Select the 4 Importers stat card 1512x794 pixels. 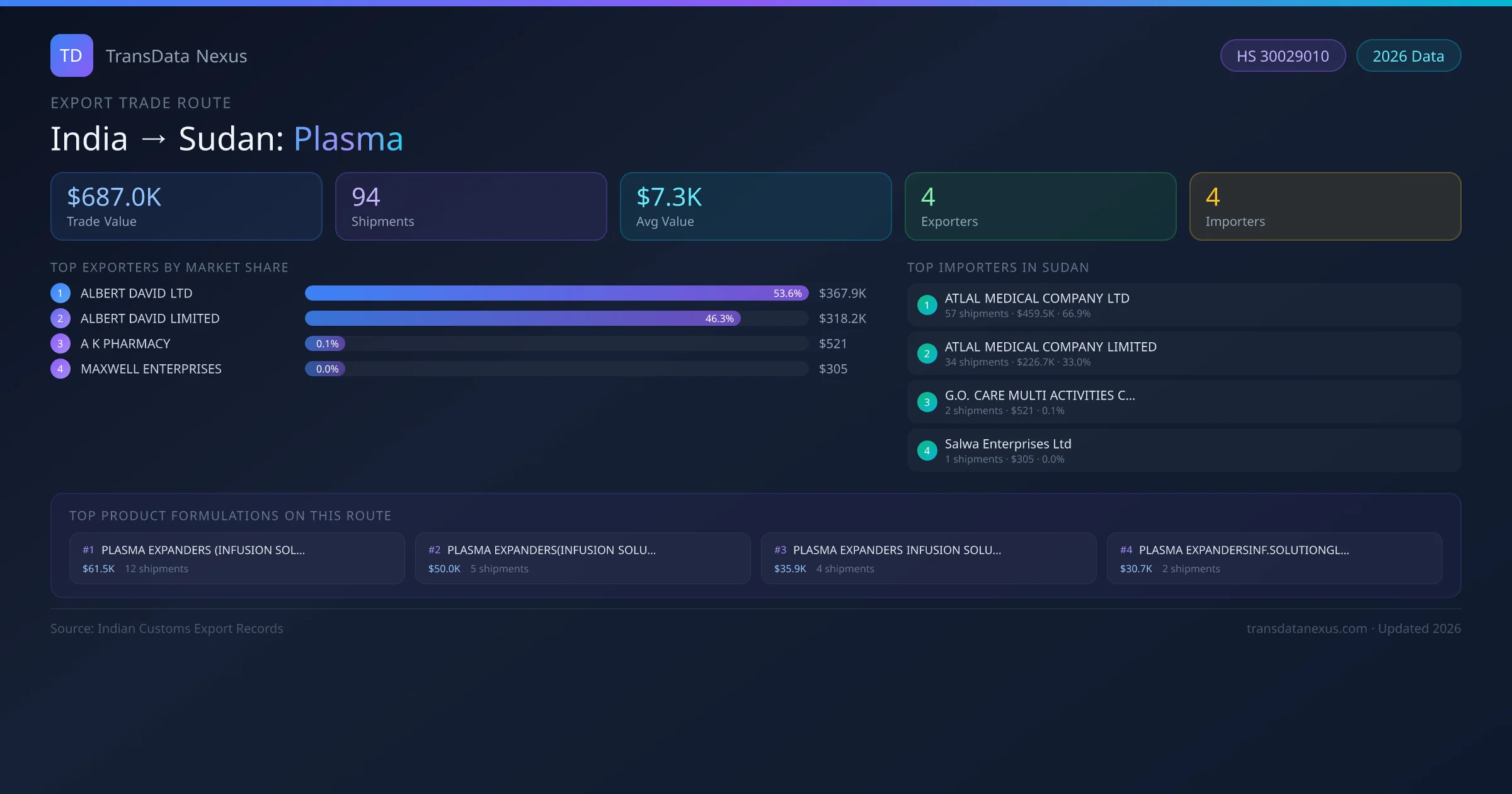click(1325, 206)
